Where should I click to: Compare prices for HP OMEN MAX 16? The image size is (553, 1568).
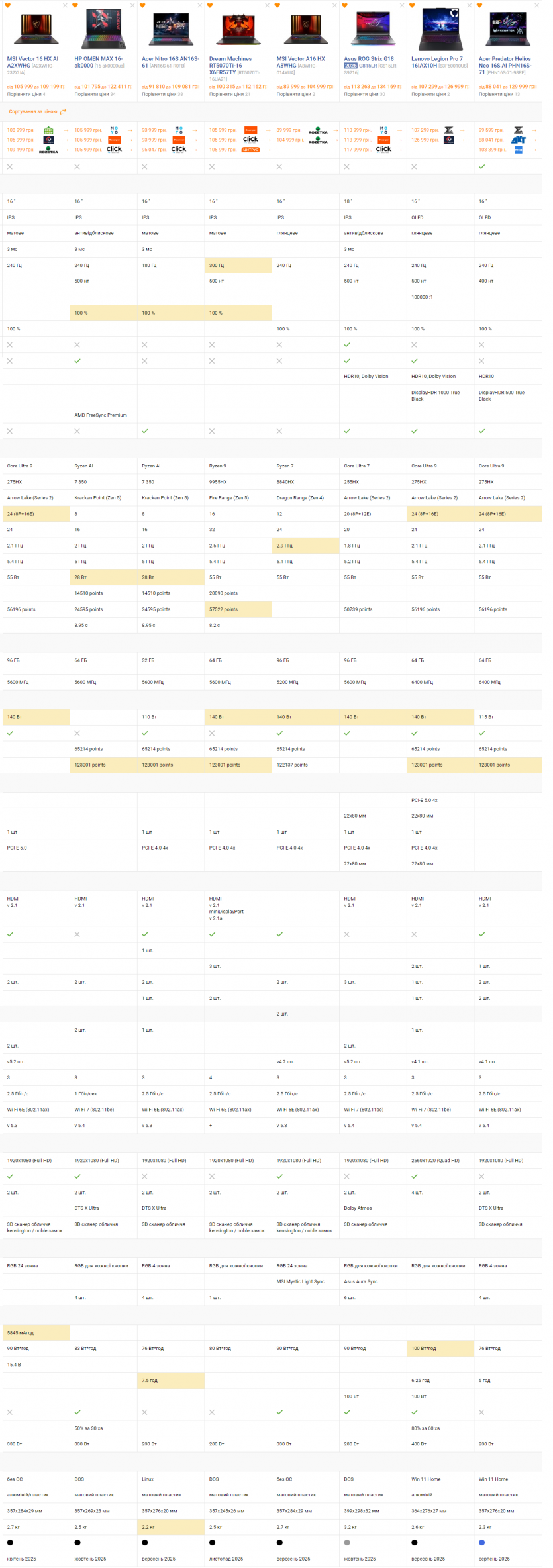point(95,95)
